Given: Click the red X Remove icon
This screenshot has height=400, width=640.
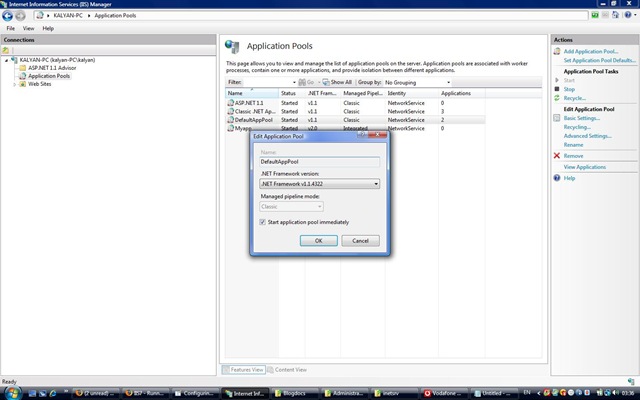Looking at the screenshot, I should [x=557, y=156].
